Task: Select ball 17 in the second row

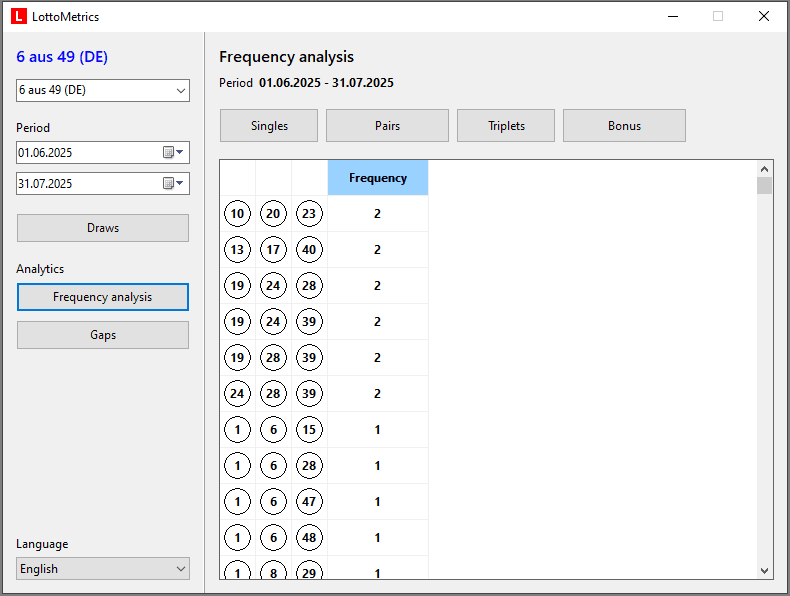Action: tap(273, 249)
